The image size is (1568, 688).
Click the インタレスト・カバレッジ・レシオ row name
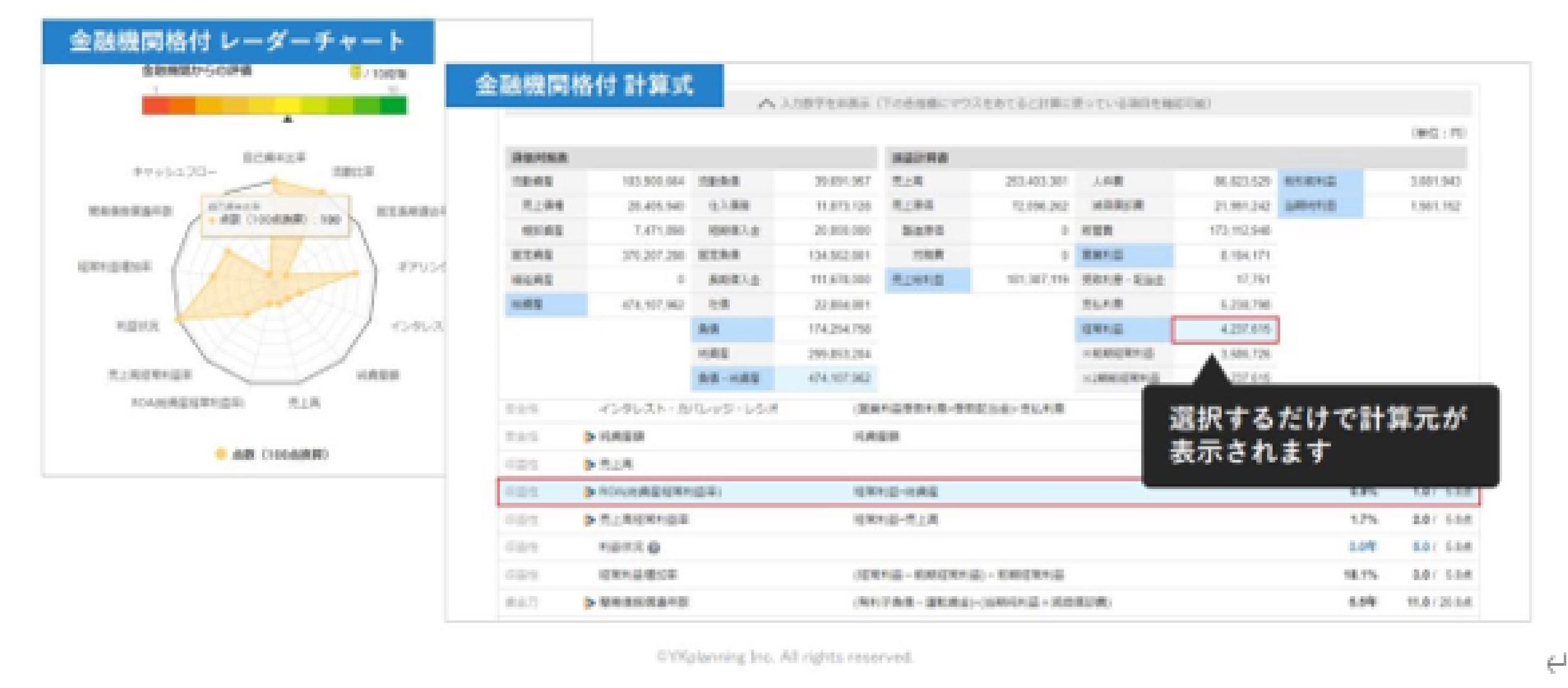click(688, 409)
